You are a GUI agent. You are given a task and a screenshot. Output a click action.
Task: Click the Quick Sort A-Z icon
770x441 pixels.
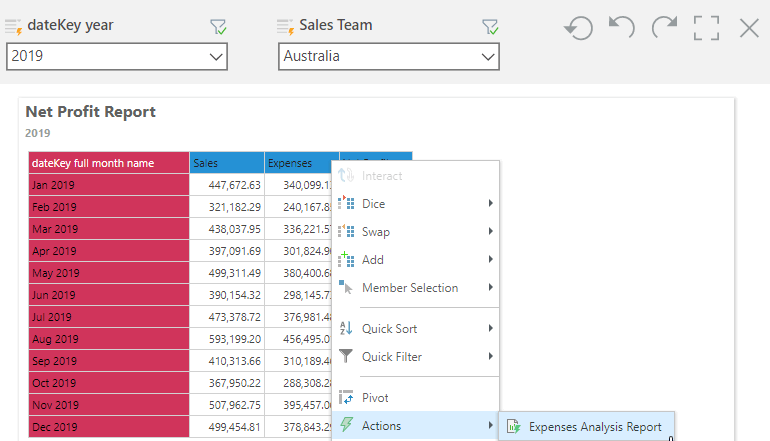pos(346,328)
